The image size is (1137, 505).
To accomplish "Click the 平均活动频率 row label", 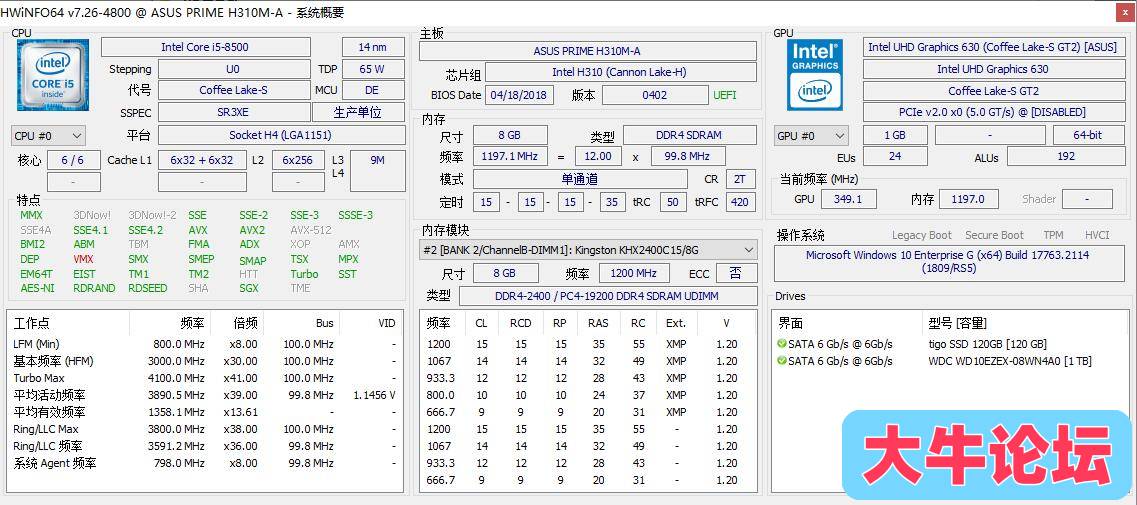I will (49, 395).
